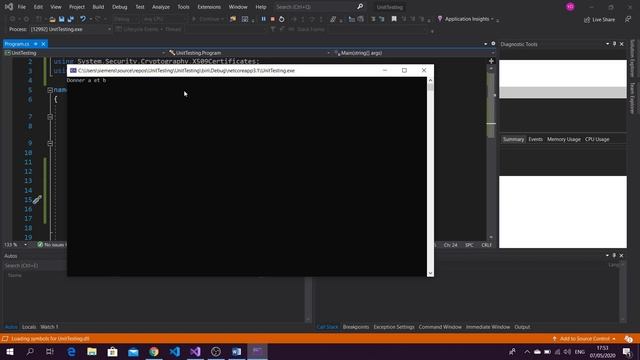Image resolution: width=640 pixels, height=360 pixels.
Task: Open the Command Window tab
Action: click(x=440, y=327)
